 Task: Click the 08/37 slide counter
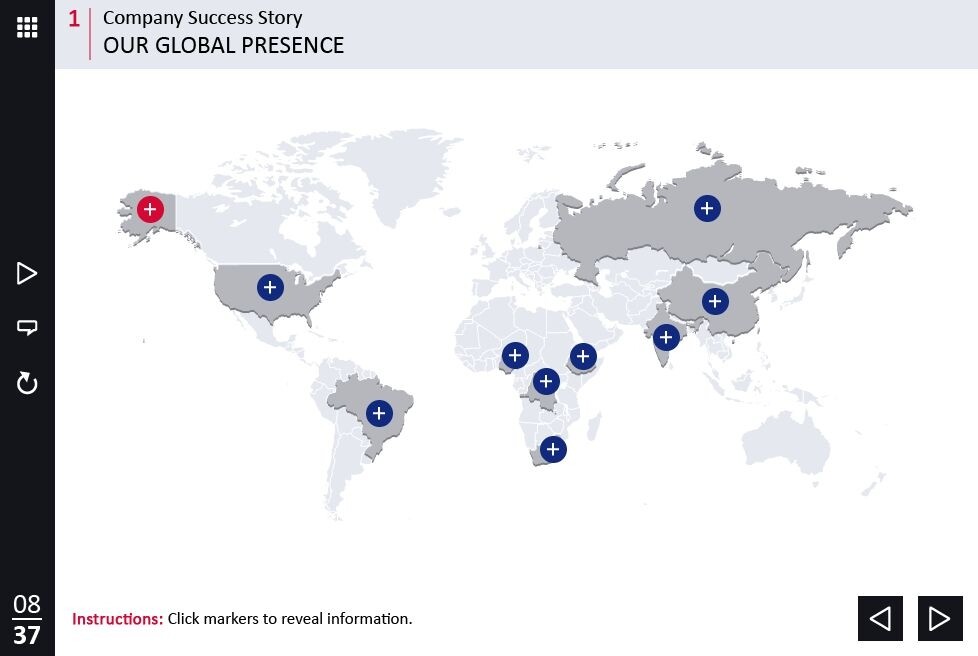[x=27, y=619]
